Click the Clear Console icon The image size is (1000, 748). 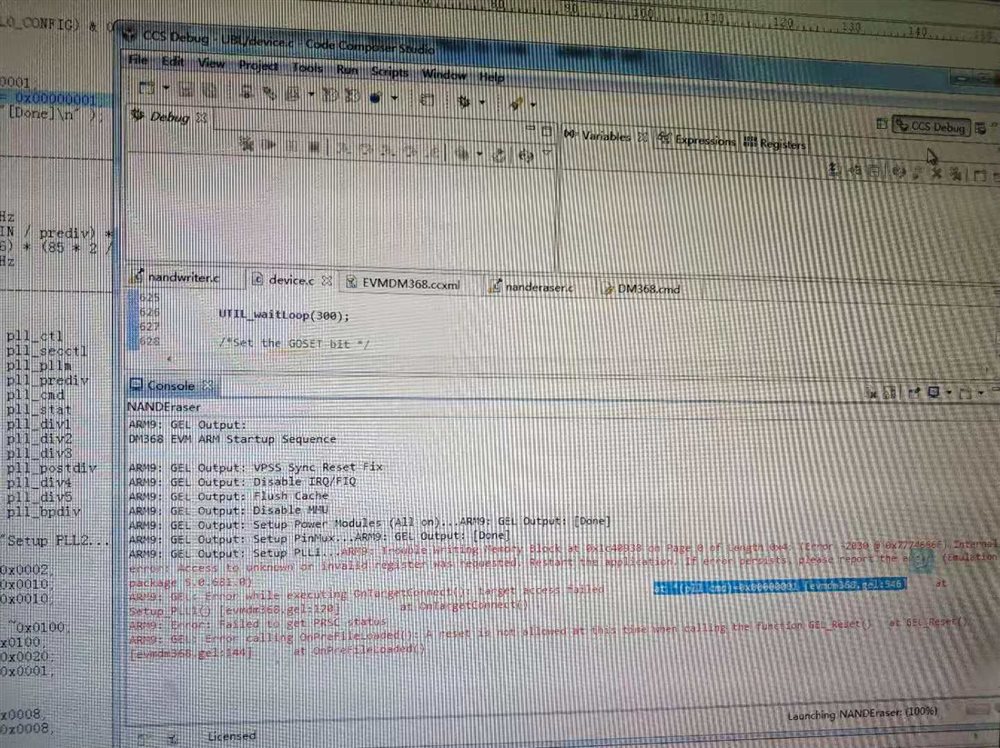point(872,393)
